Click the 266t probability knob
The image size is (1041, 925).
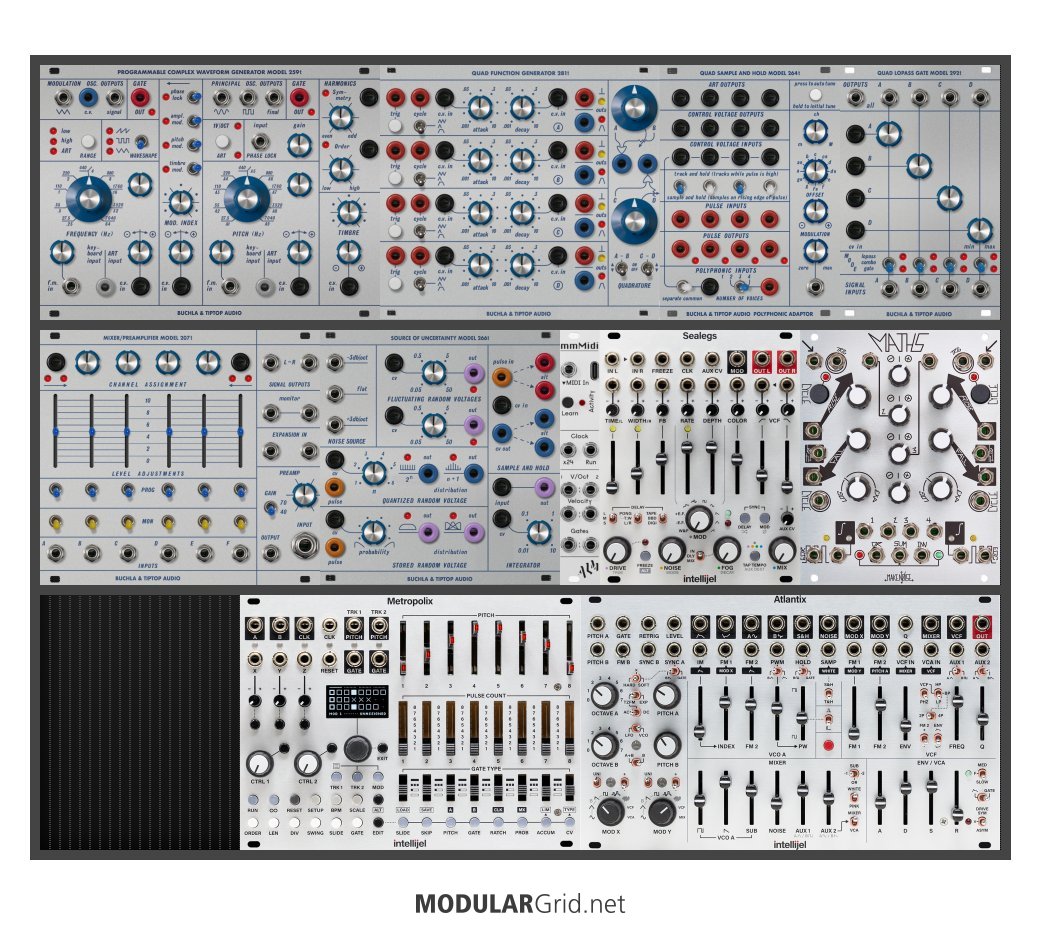[x=373, y=532]
